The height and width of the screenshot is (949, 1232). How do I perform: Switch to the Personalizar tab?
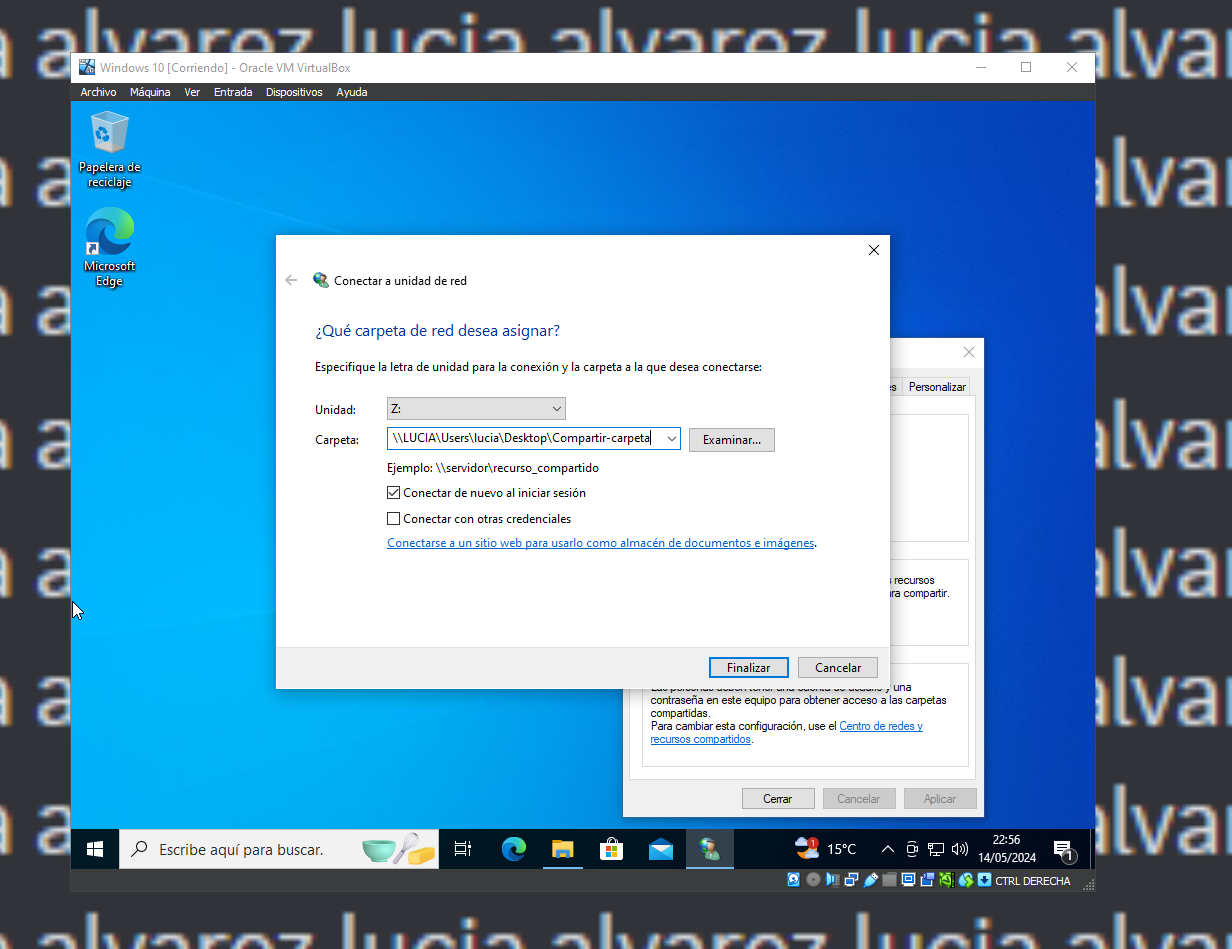936,386
